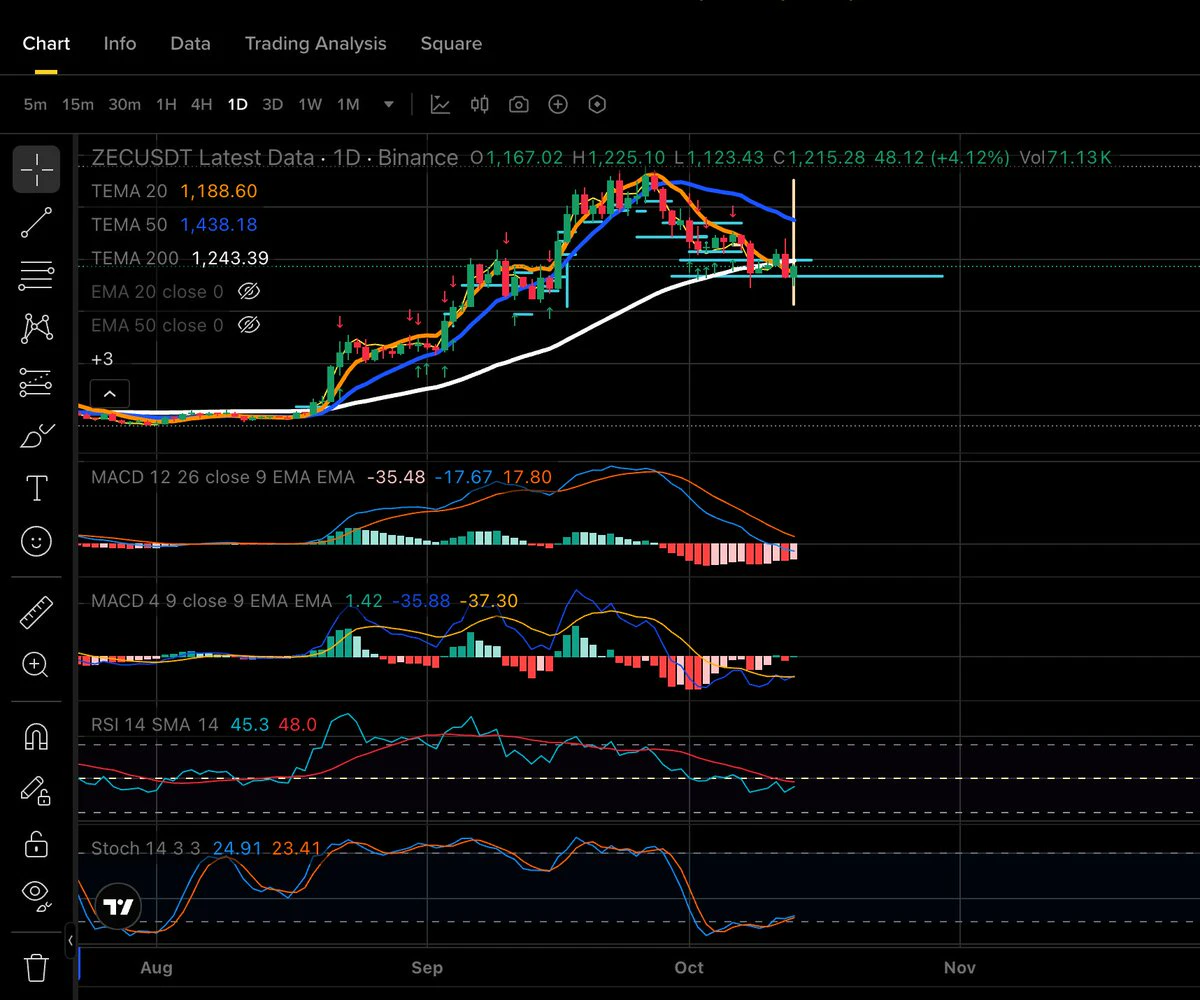Select the trend line drawing tool

[x=36, y=223]
